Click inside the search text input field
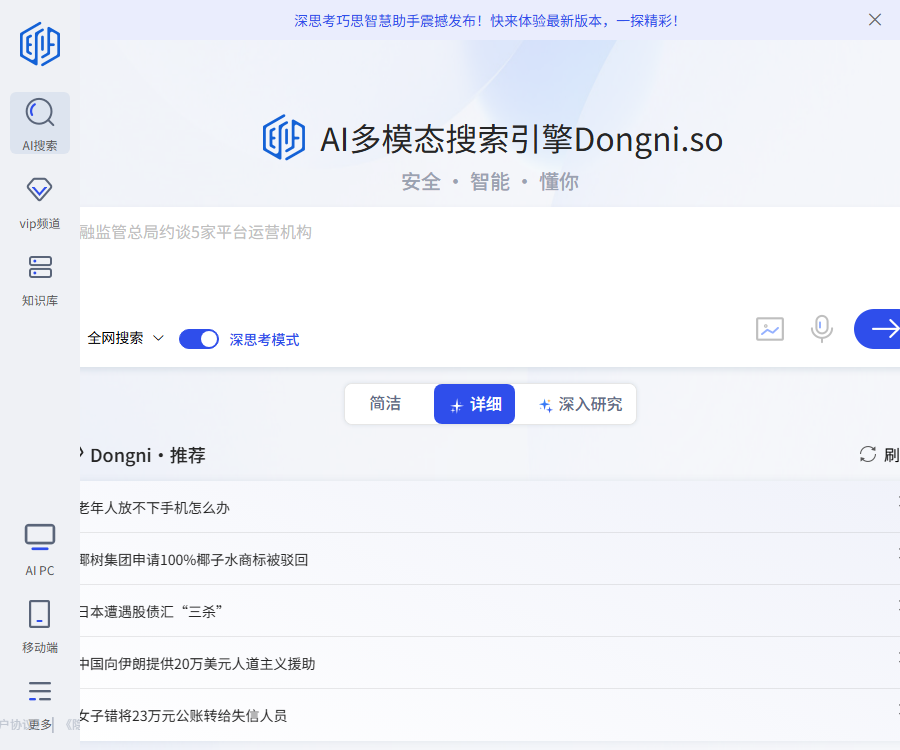The width and height of the screenshot is (900, 750). (x=490, y=258)
